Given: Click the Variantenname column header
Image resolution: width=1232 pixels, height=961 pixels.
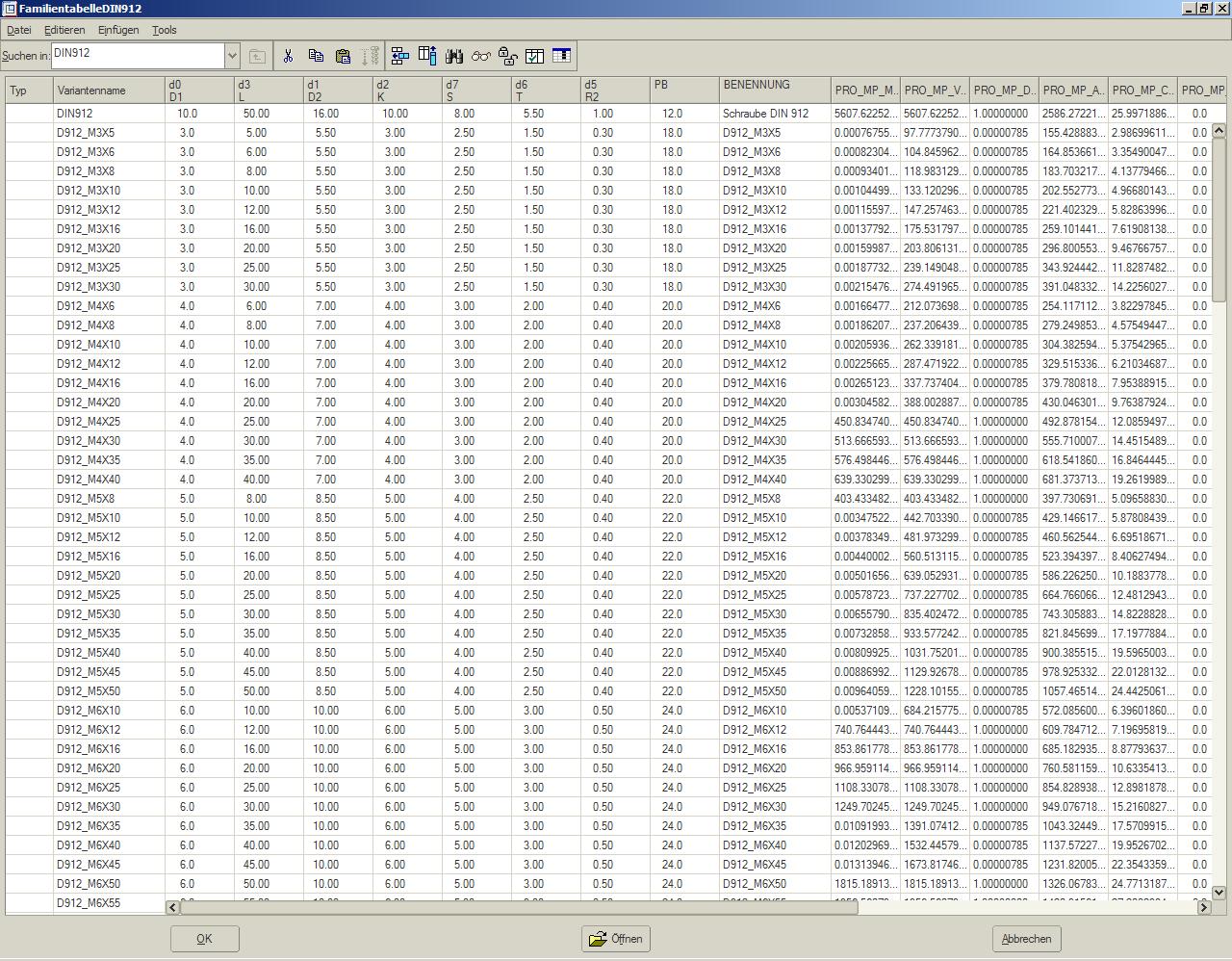Looking at the screenshot, I should click(x=110, y=91).
